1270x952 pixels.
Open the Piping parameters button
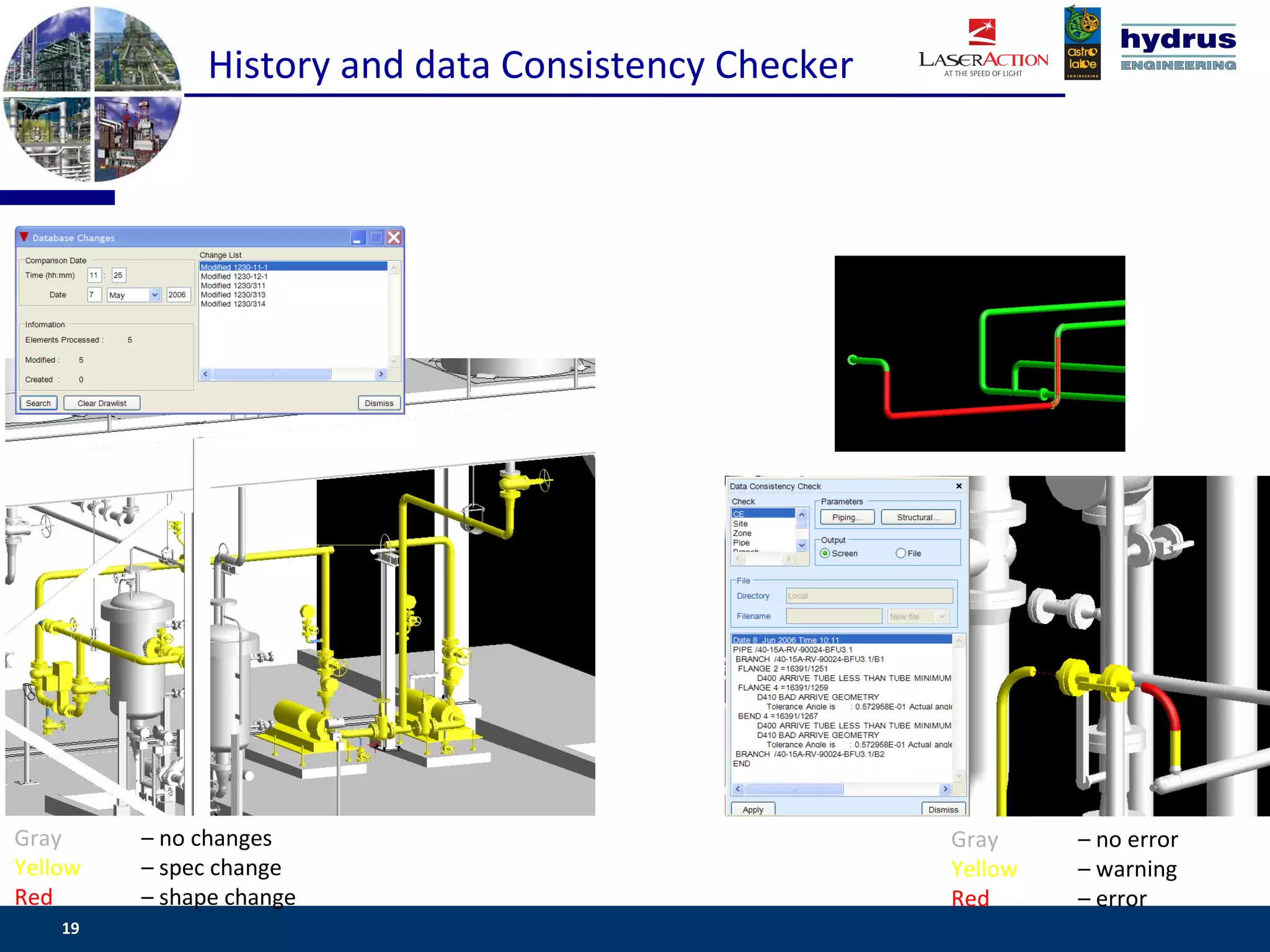[x=847, y=518]
